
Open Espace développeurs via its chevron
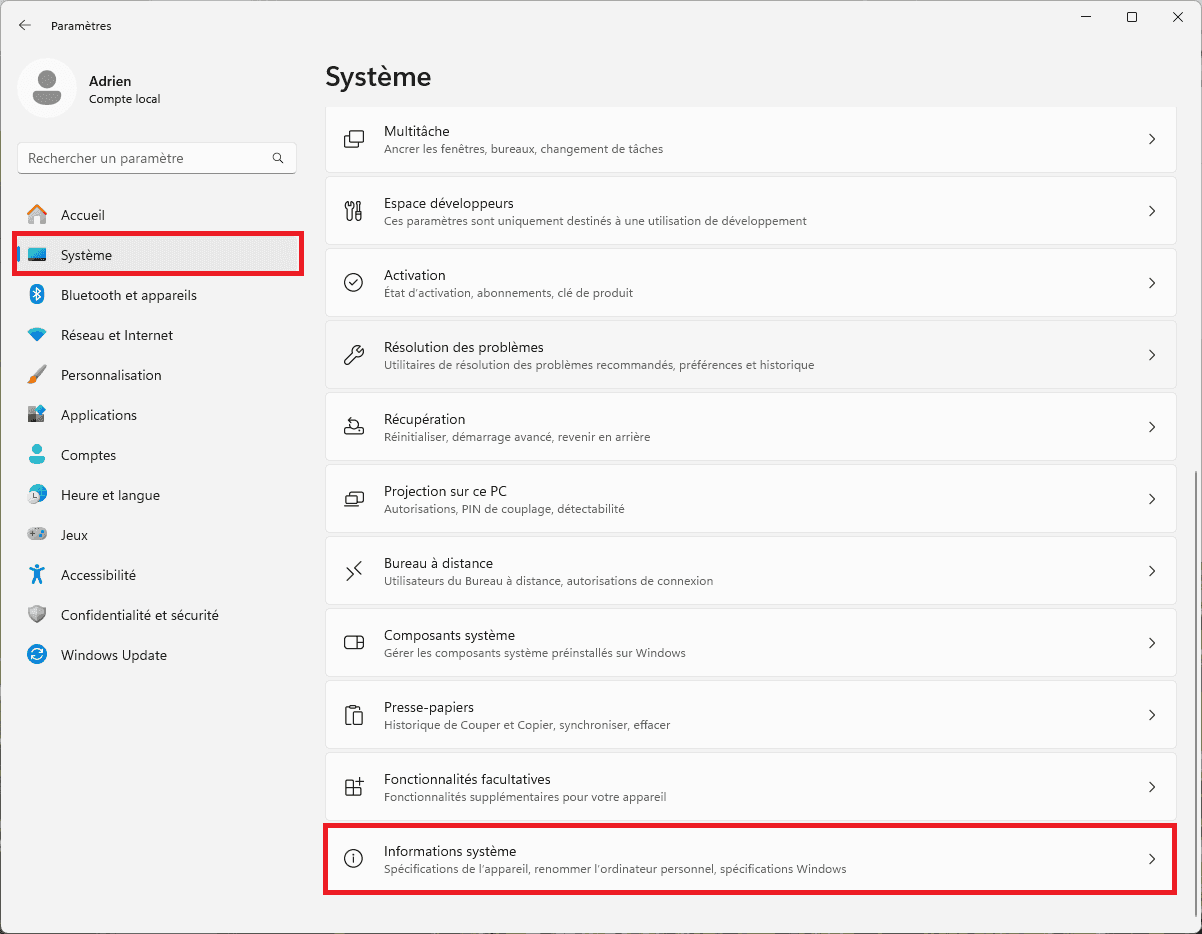pos(1152,211)
